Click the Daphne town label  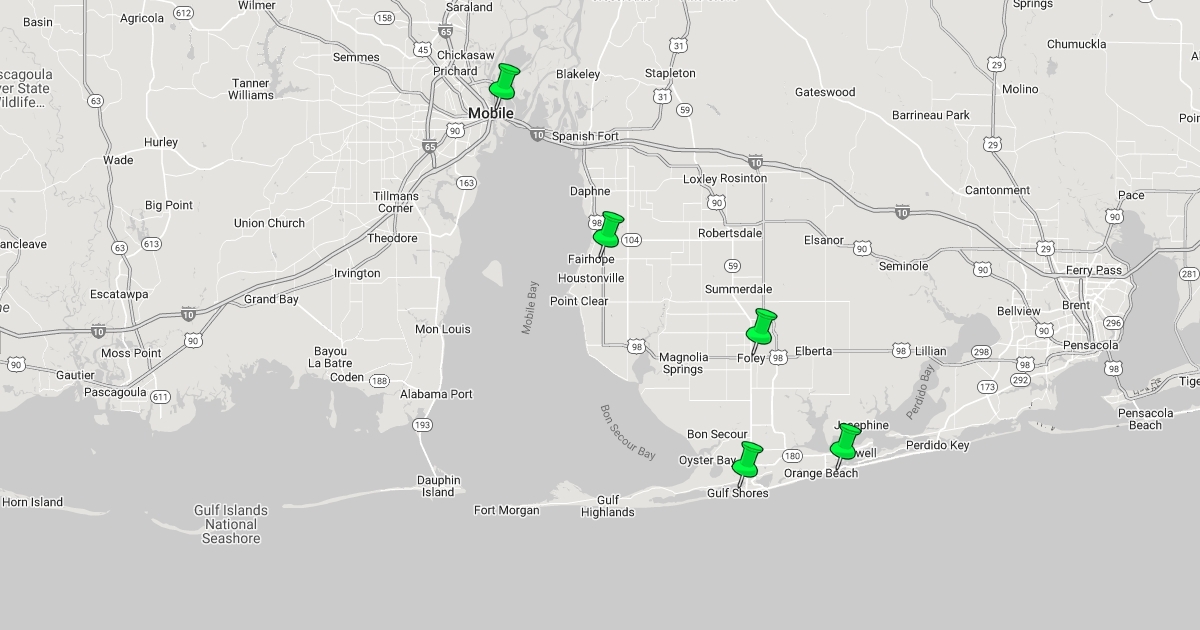[590, 191]
